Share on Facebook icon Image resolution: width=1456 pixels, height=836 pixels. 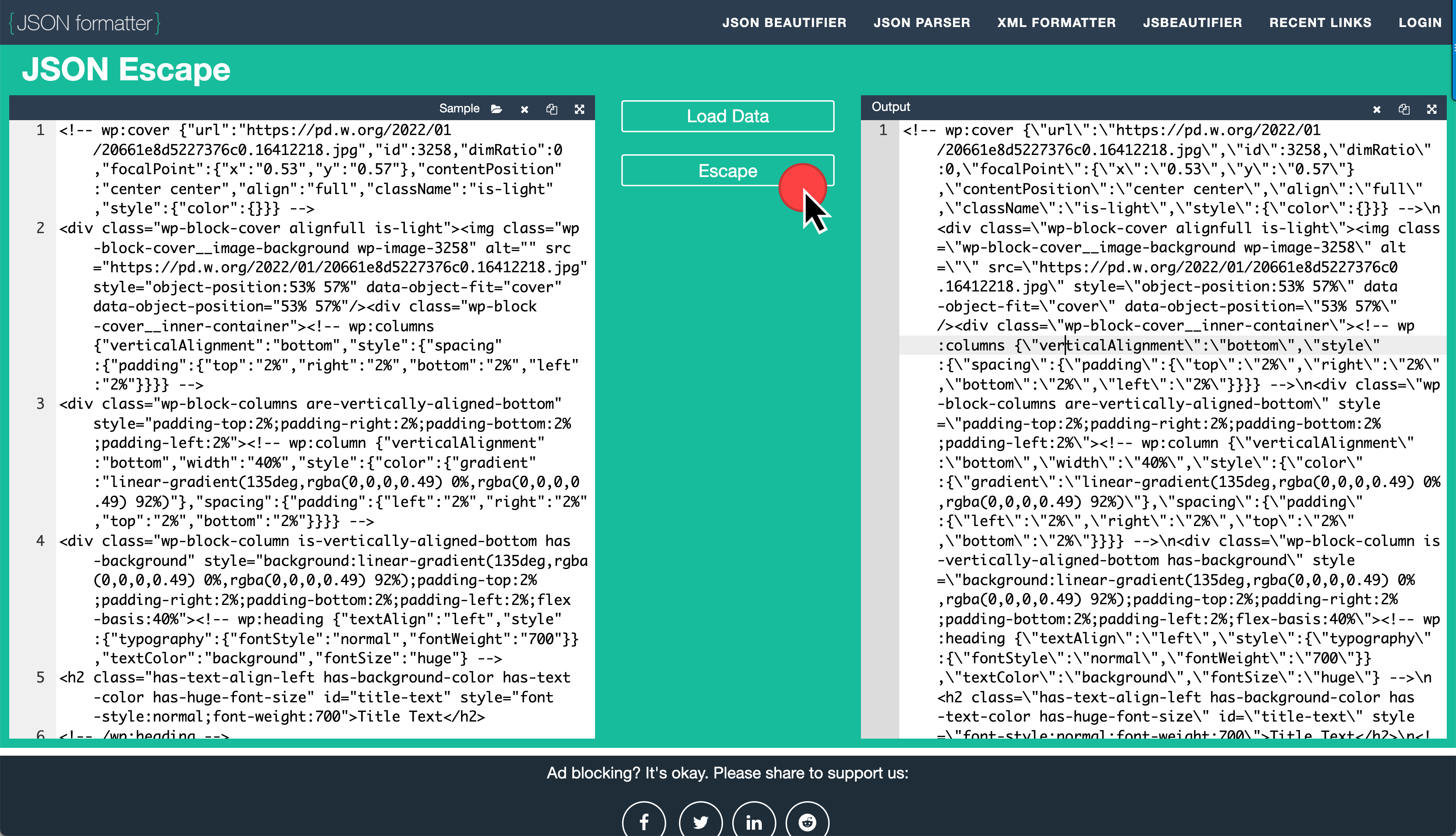644,822
